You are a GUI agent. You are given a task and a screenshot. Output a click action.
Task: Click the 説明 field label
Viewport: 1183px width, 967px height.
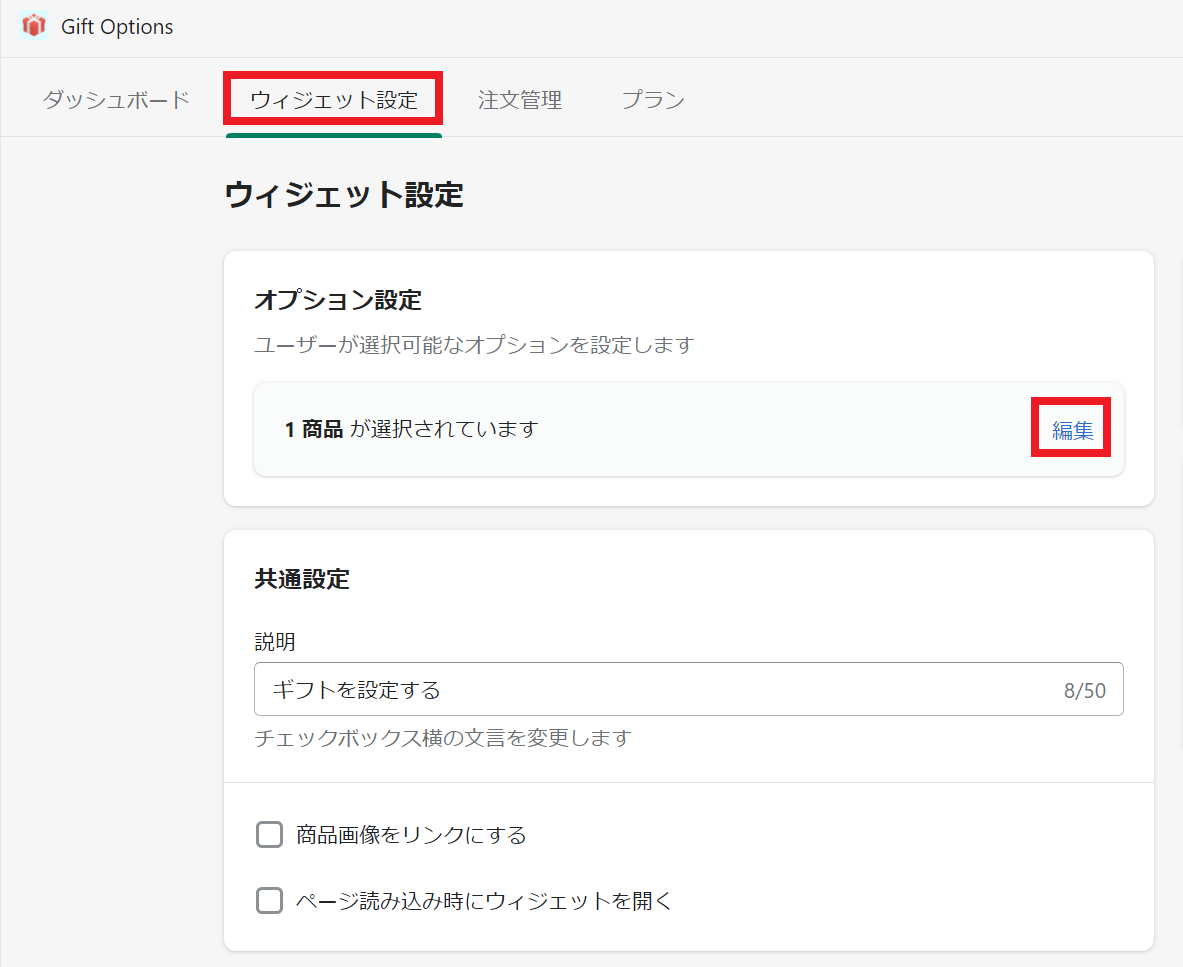click(275, 641)
